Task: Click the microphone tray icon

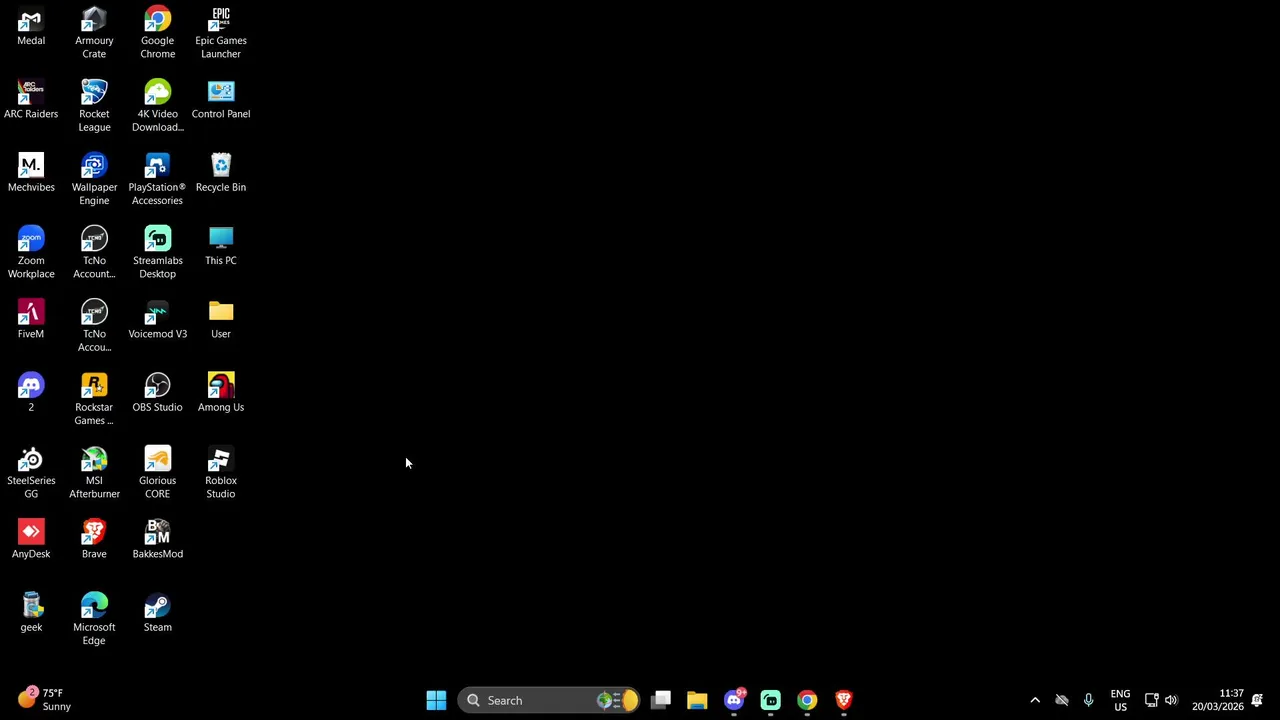Action: [1088, 700]
